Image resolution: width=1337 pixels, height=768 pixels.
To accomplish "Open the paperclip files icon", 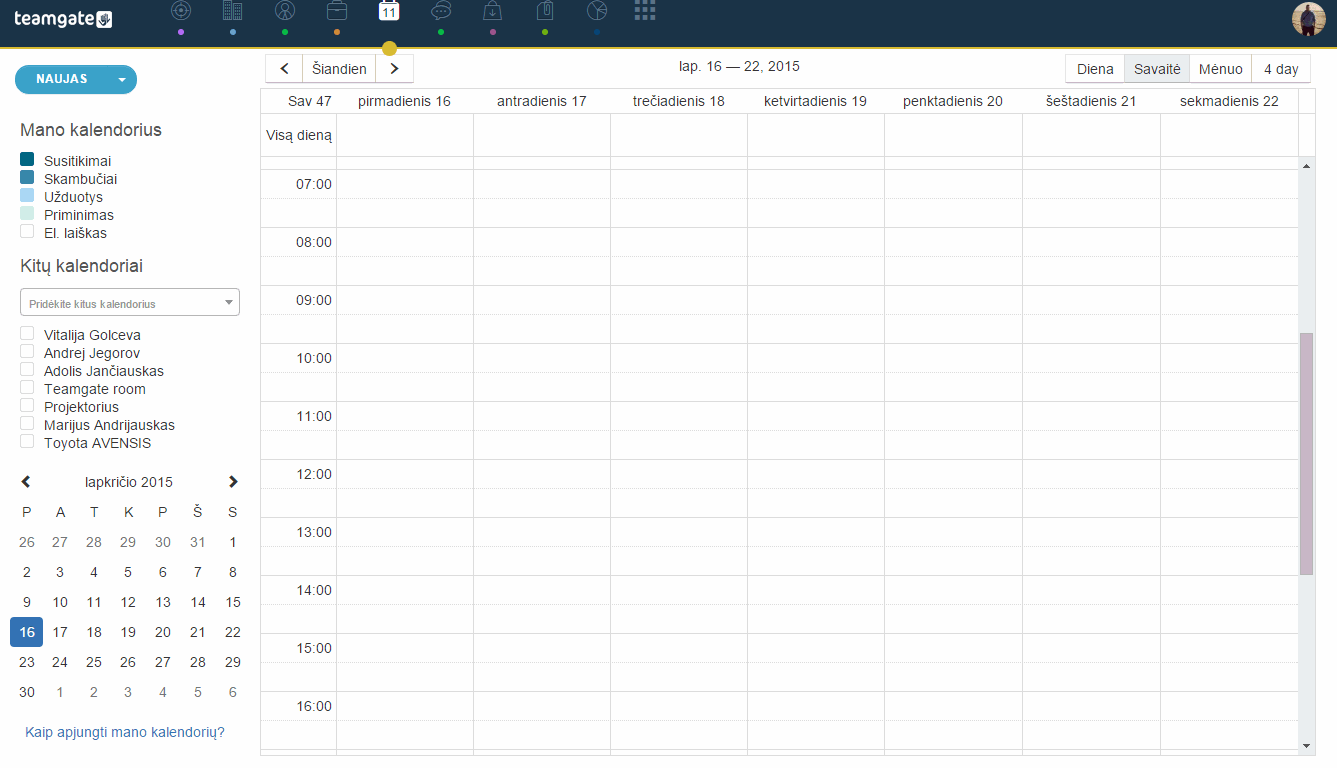I will (x=545, y=11).
